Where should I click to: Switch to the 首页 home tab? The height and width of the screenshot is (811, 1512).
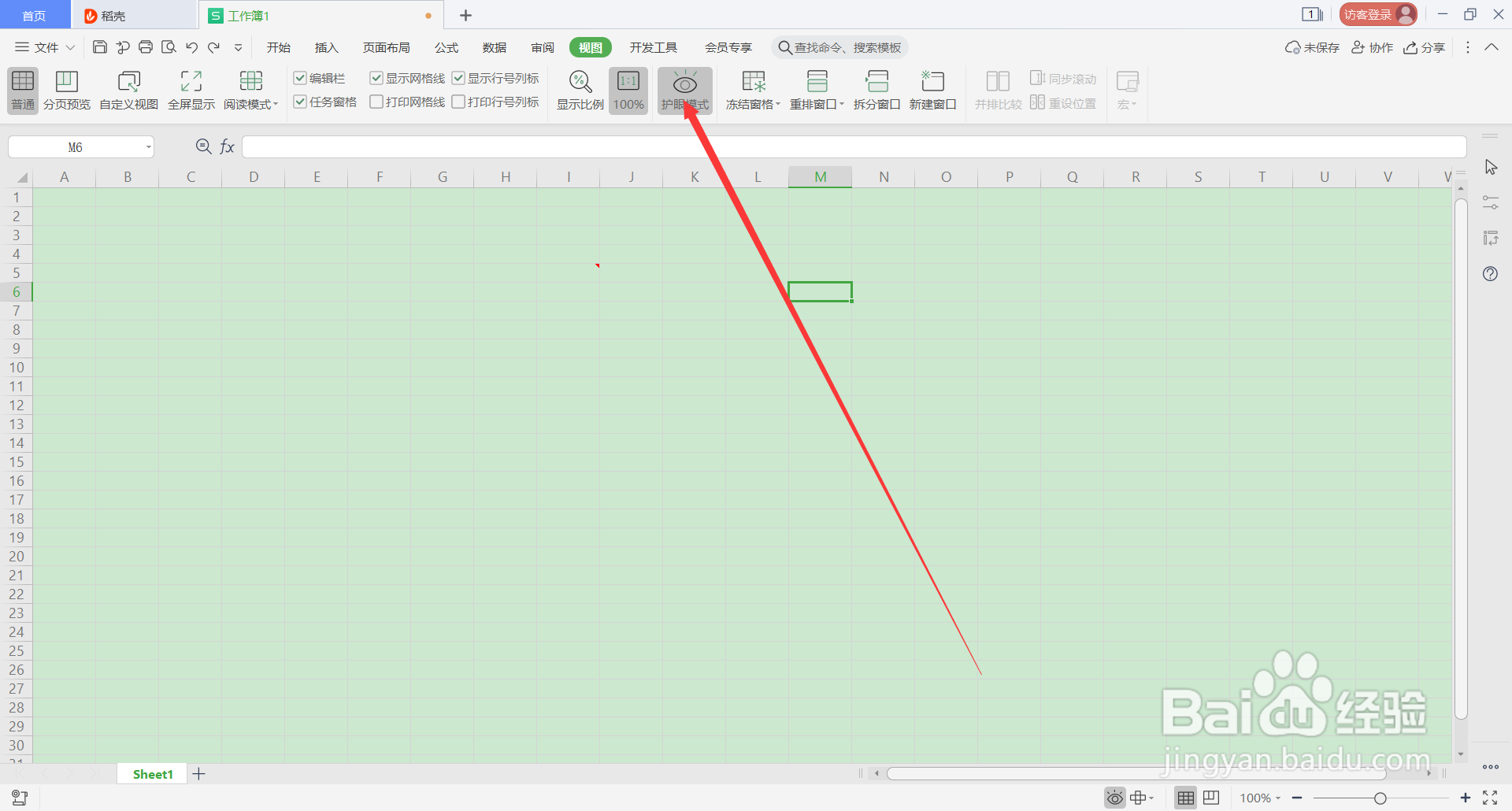click(x=35, y=16)
